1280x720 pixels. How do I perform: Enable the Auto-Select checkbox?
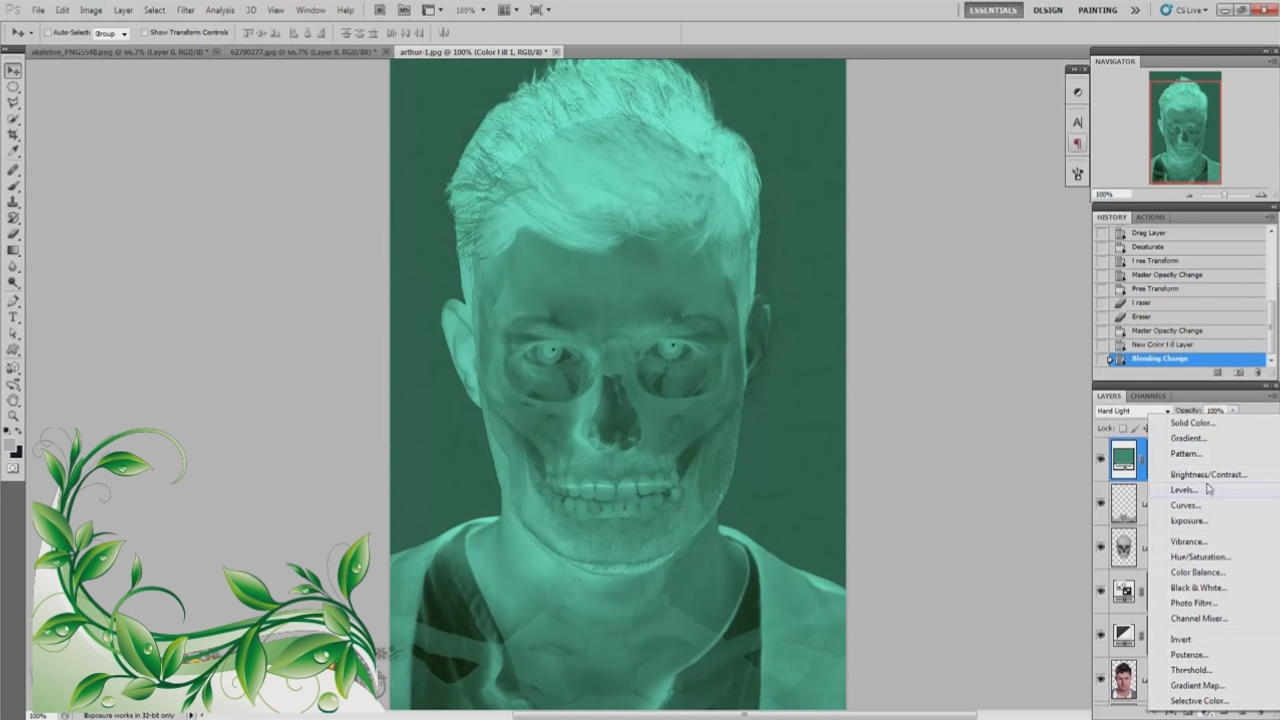click(48, 33)
